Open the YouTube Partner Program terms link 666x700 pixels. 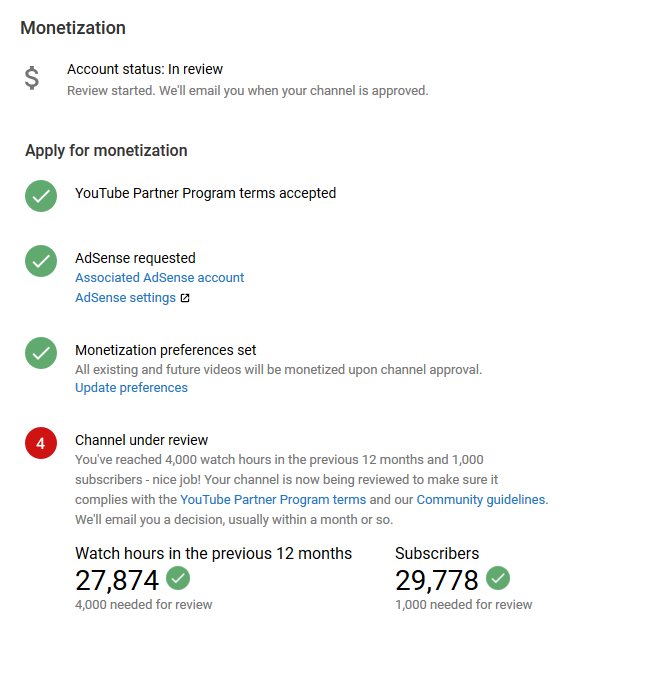point(273,500)
